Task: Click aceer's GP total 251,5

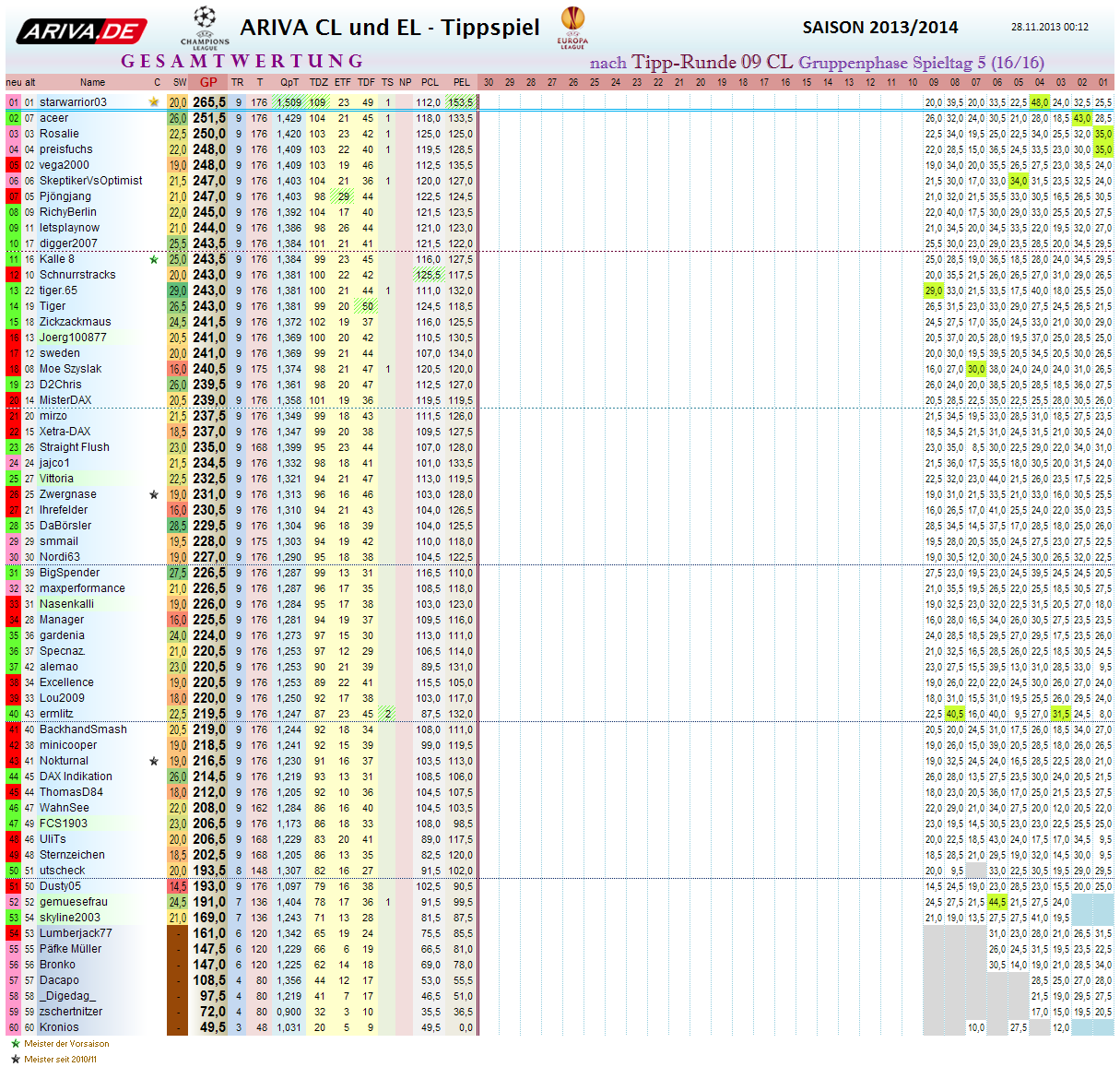Action: 209,118
